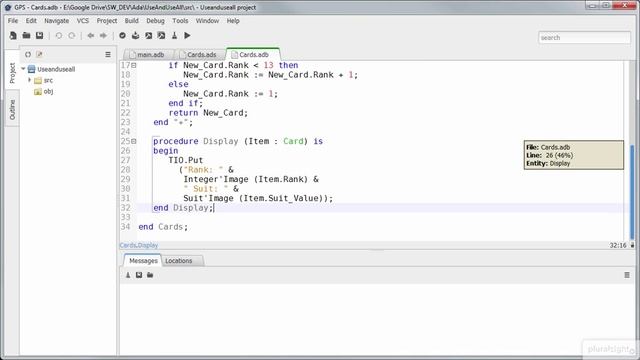Open the Project menu
The width and height of the screenshot is (640, 360).
point(107,21)
